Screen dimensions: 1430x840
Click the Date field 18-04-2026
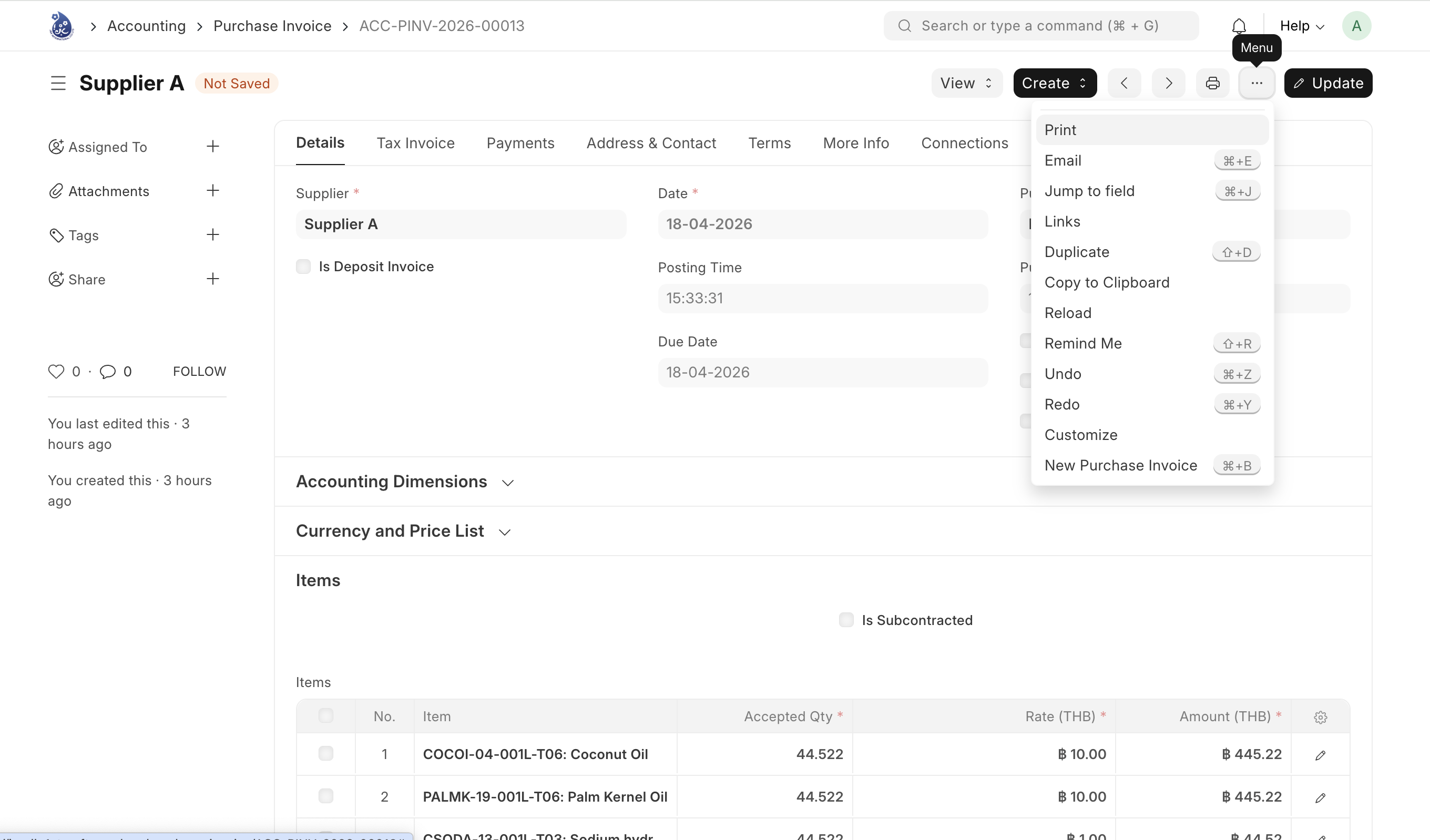(x=823, y=224)
